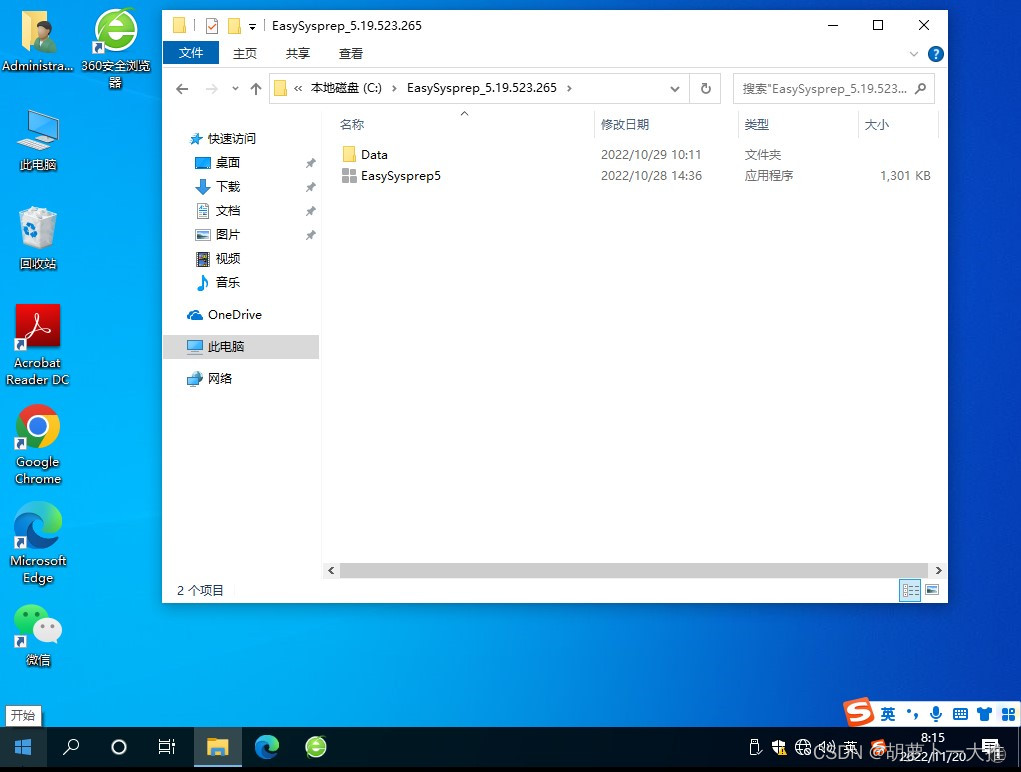Screen dimensions: 1021x772
Task: Select the 微信 desktop shortcut
Action: (38, 637)
